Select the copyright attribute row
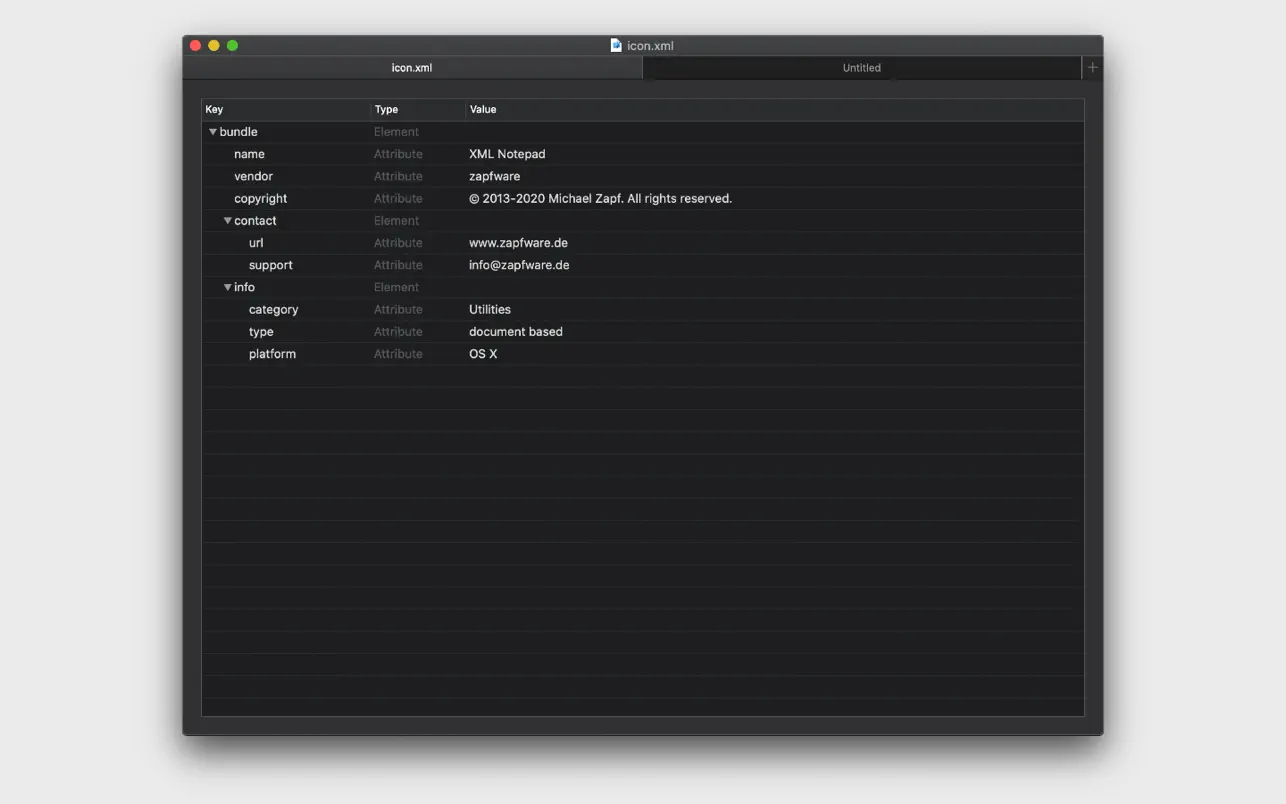This screenshot has height=804, width=1286. (260, 198)
